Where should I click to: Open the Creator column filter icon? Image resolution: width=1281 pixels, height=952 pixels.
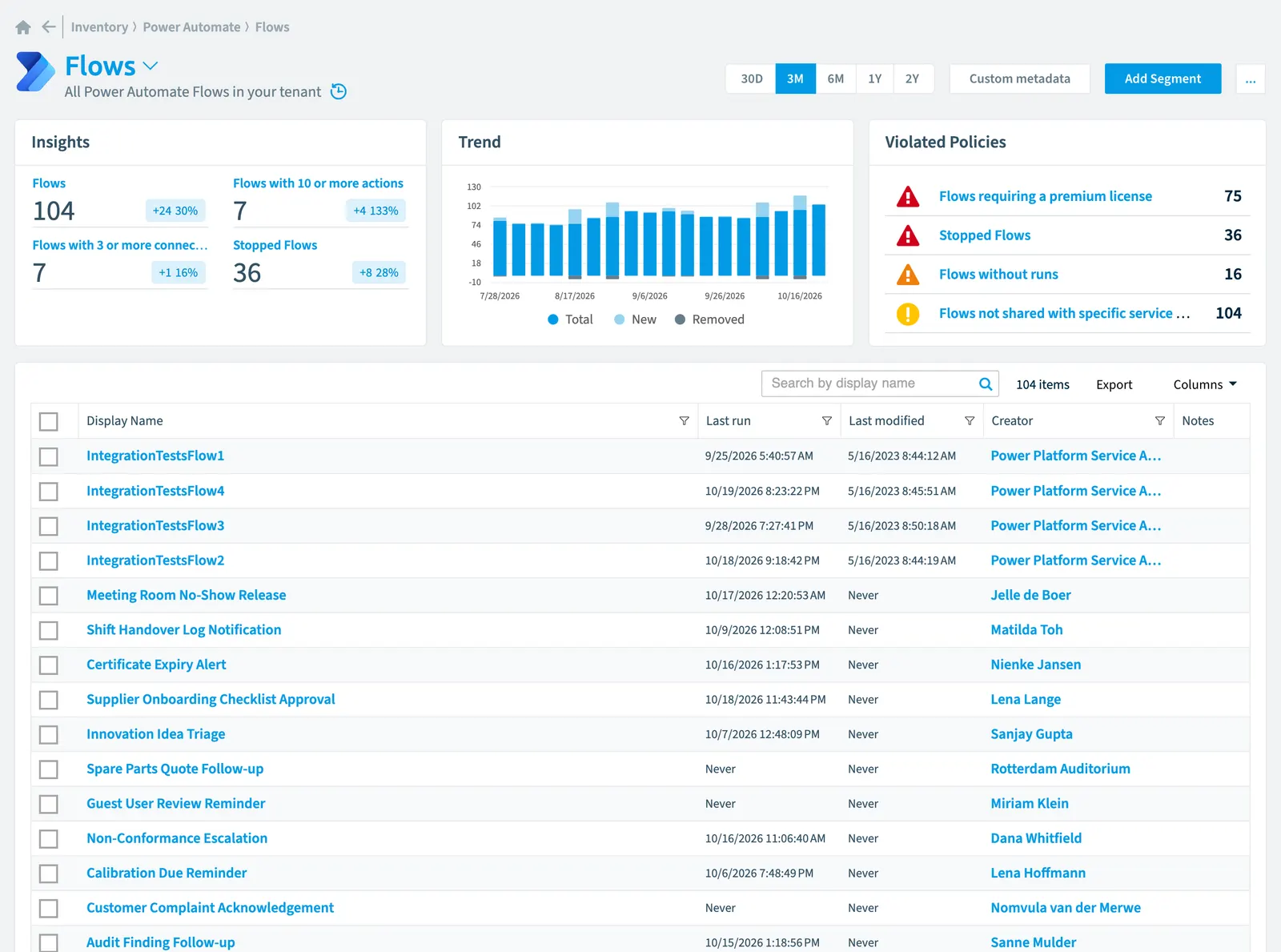click(x=1160, y=420)
